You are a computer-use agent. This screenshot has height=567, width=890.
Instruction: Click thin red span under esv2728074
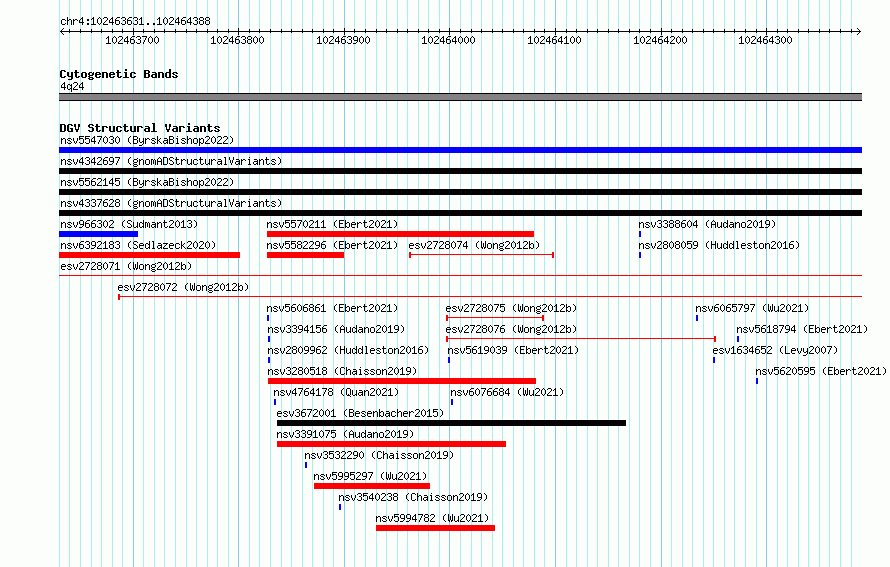pos(481,255)
